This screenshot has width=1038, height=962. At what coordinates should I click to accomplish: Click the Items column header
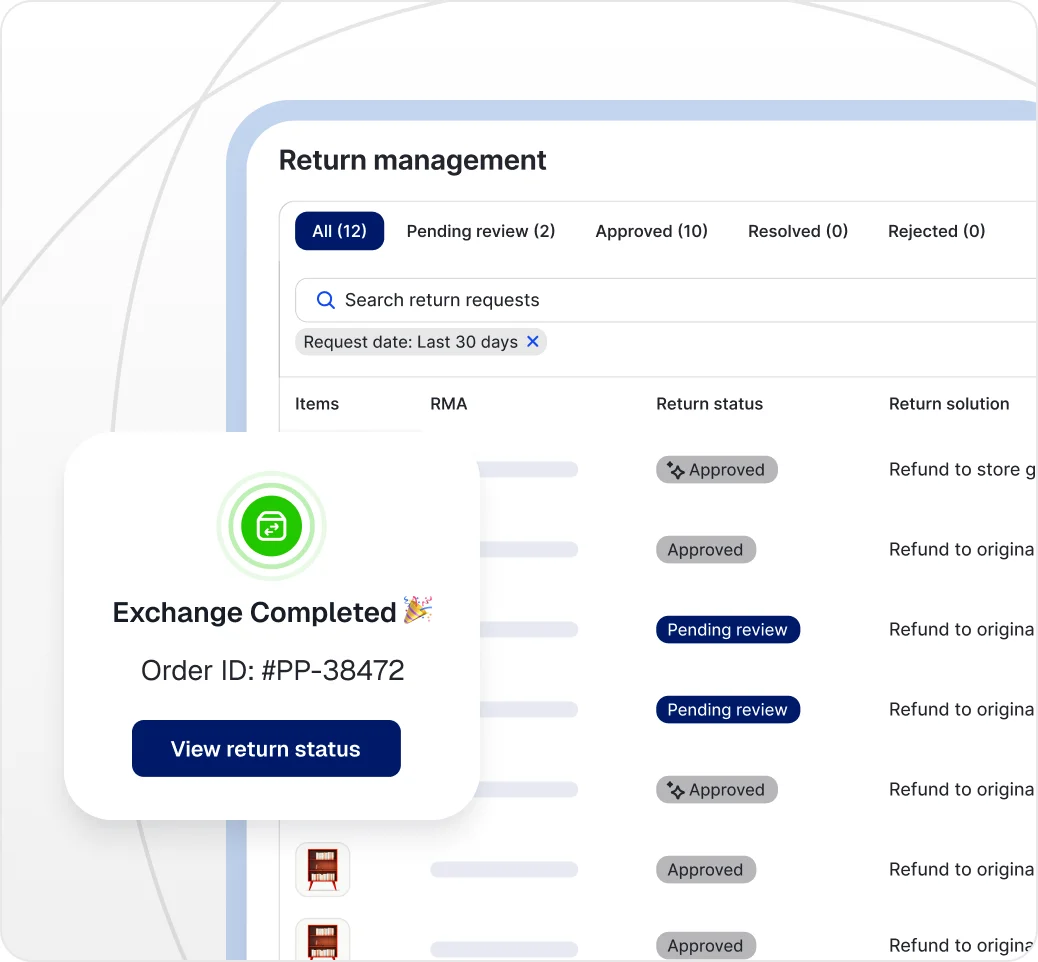(316, 404)
